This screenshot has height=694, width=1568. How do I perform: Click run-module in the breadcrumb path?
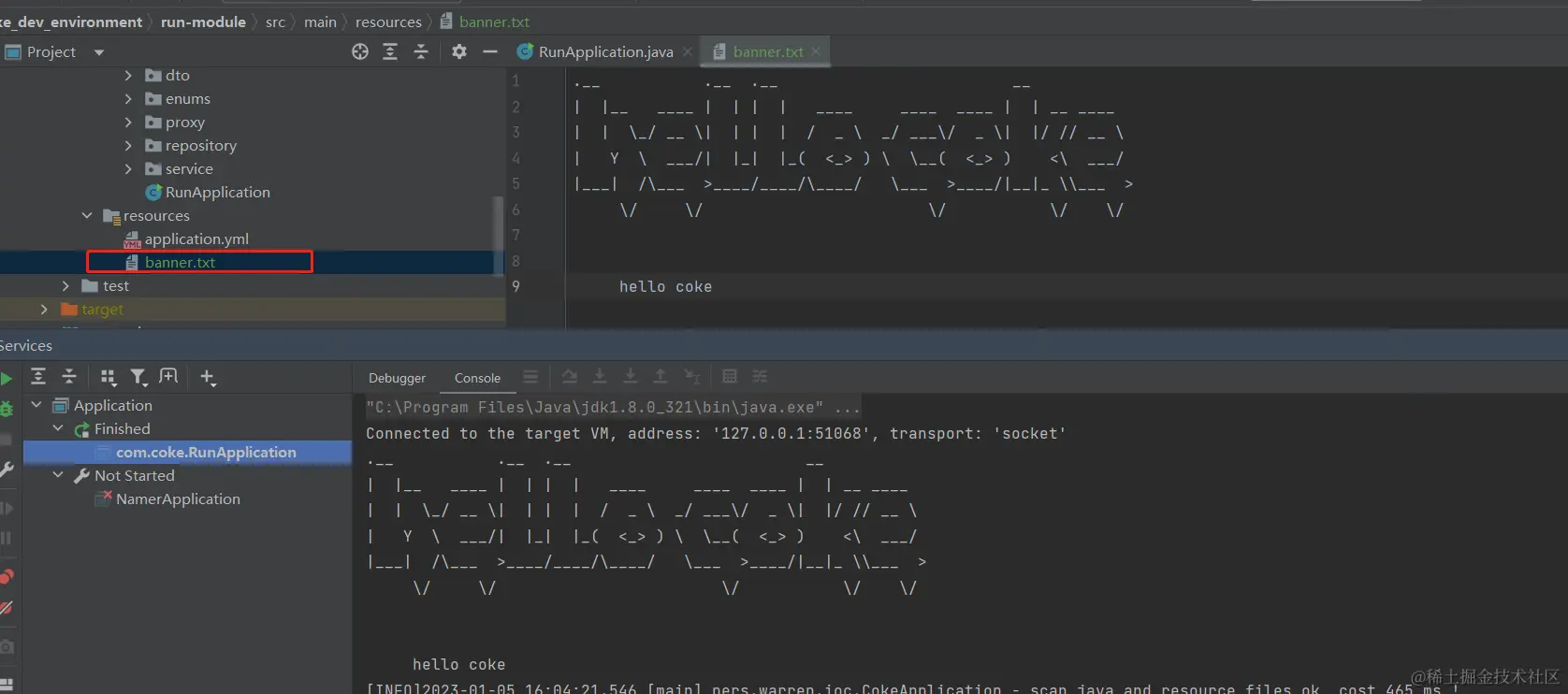pos(203,22)
